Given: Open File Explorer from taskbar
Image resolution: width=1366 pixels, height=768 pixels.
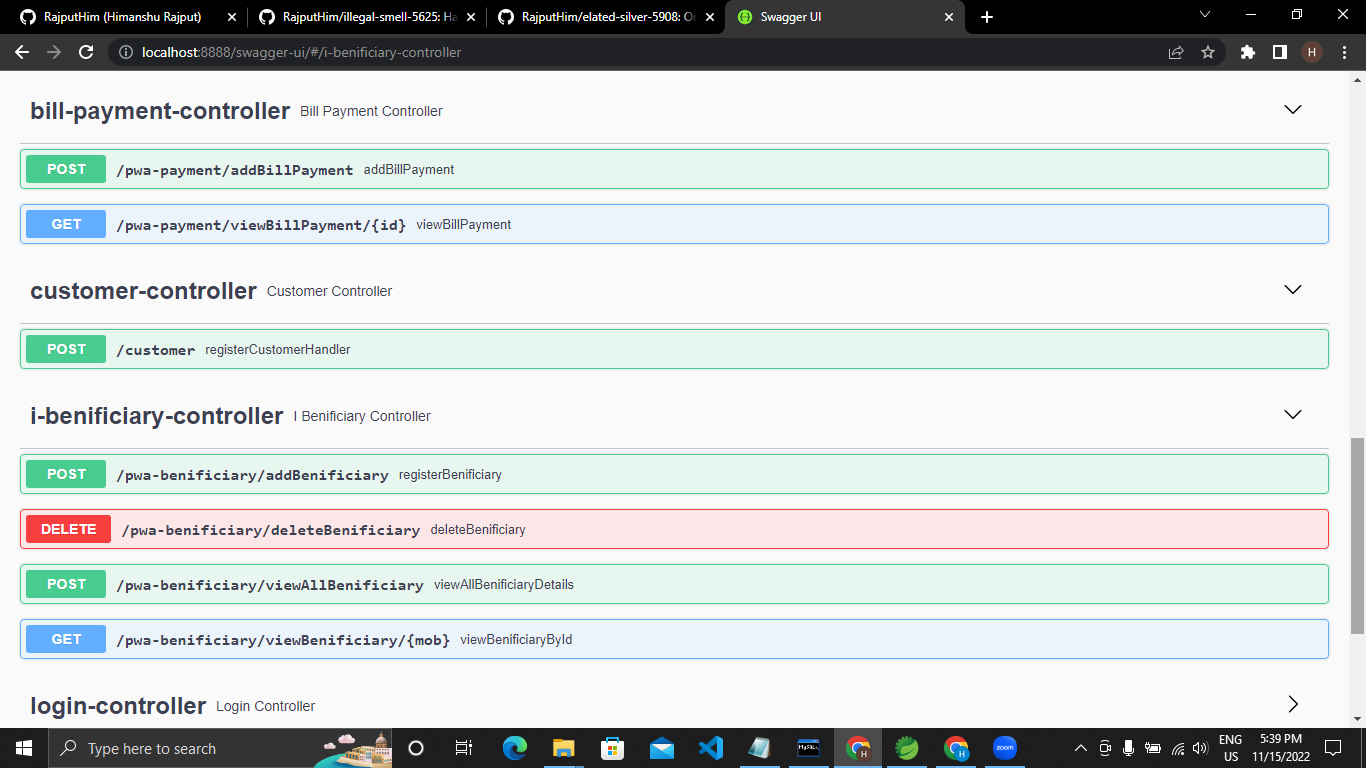Looking at the screenshot, I should (x=564, y=748).
